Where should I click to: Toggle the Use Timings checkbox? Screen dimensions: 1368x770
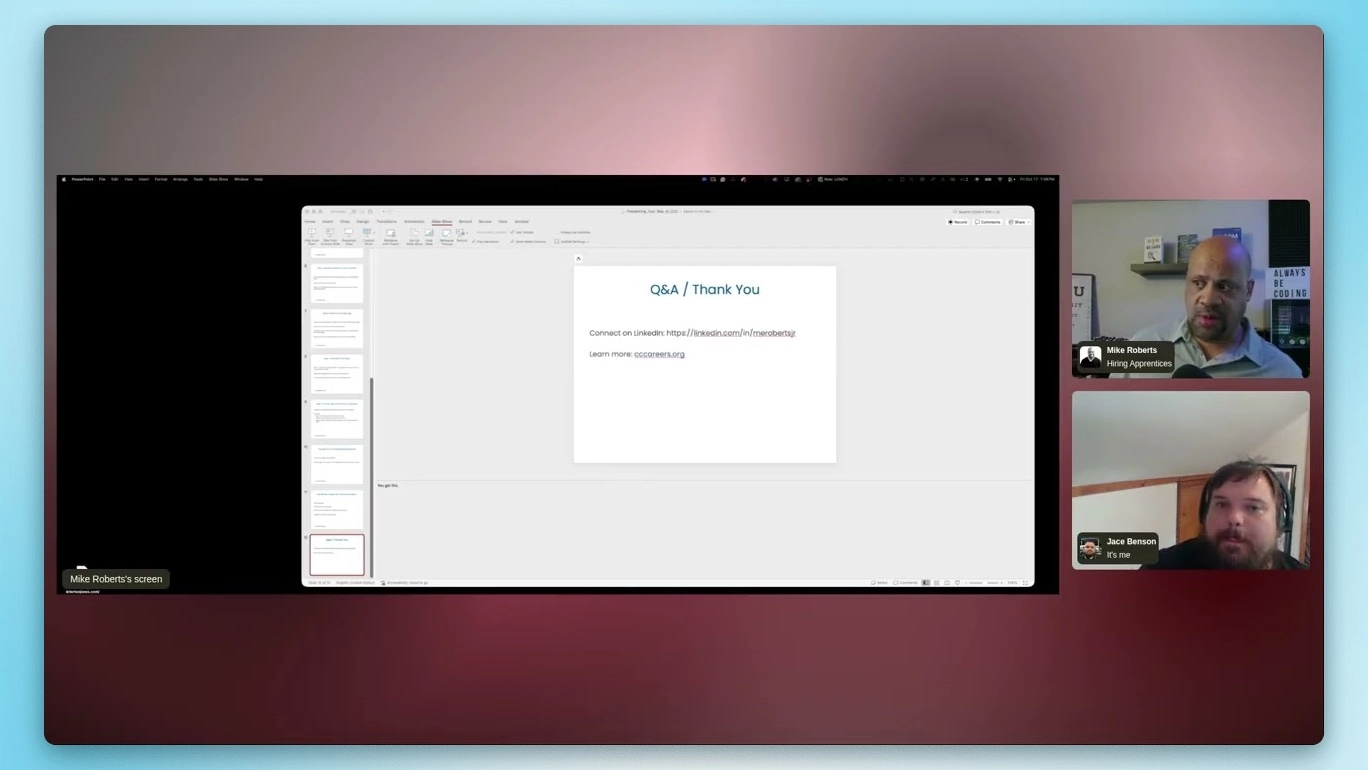(x=513, y=232)
